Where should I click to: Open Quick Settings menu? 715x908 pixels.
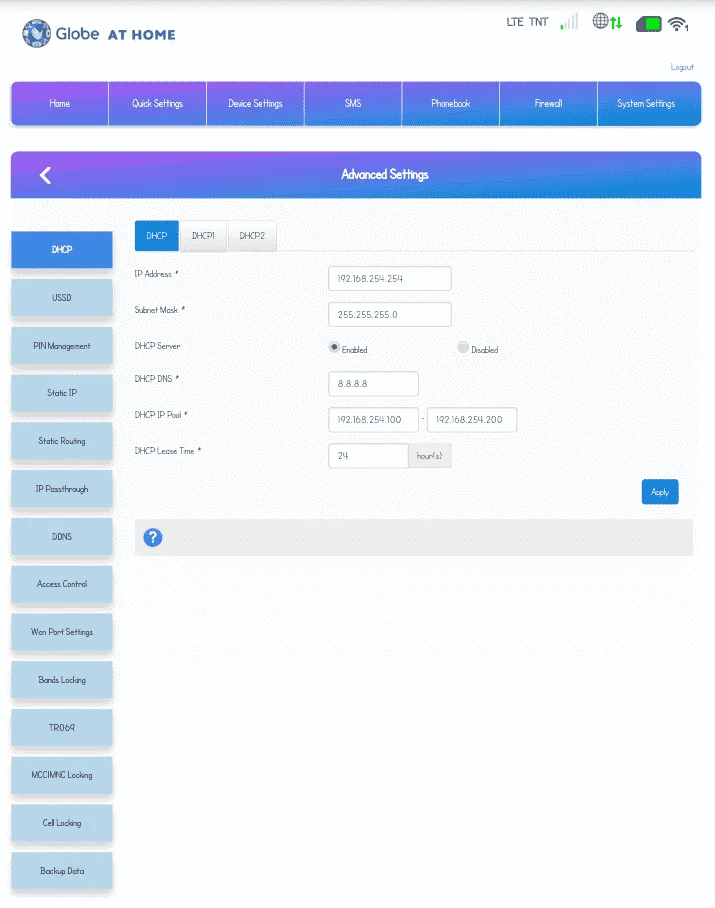[x=157, y=104]
